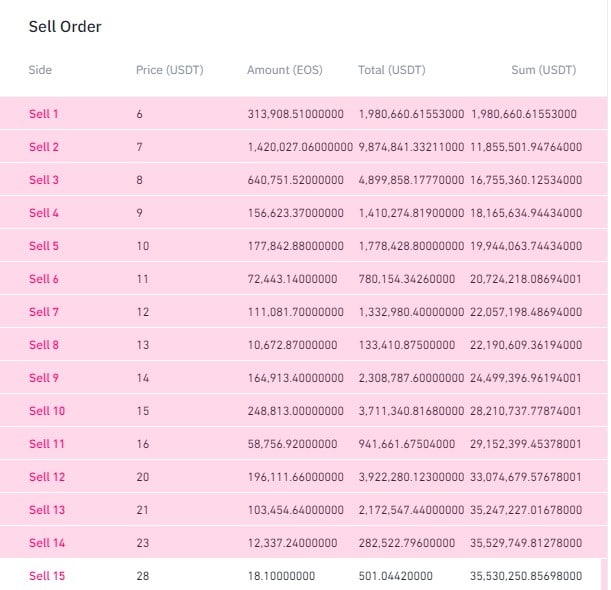This screenshot has height=590, width=611.
Task: Click the Sell 3 row label
Action: click(x=44, y=180)
